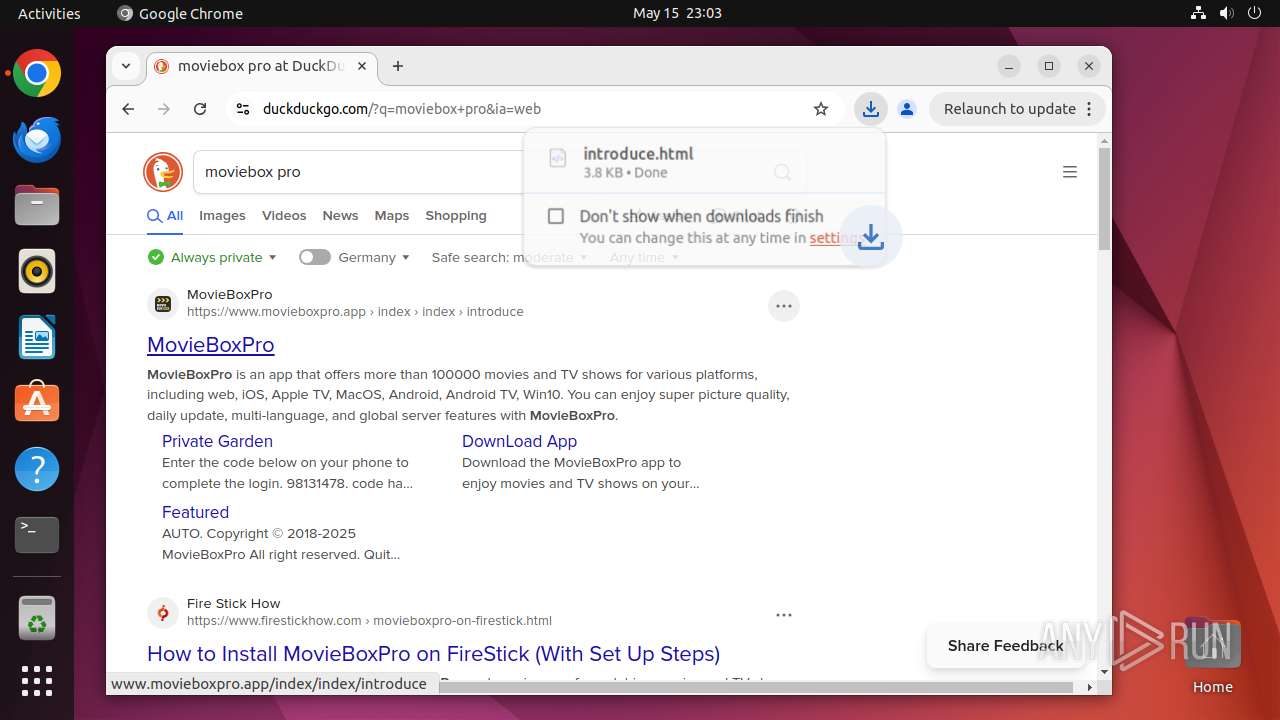Open the Home desktop folder
This screenshot has height=720, width=1280.
point(1212,653)
